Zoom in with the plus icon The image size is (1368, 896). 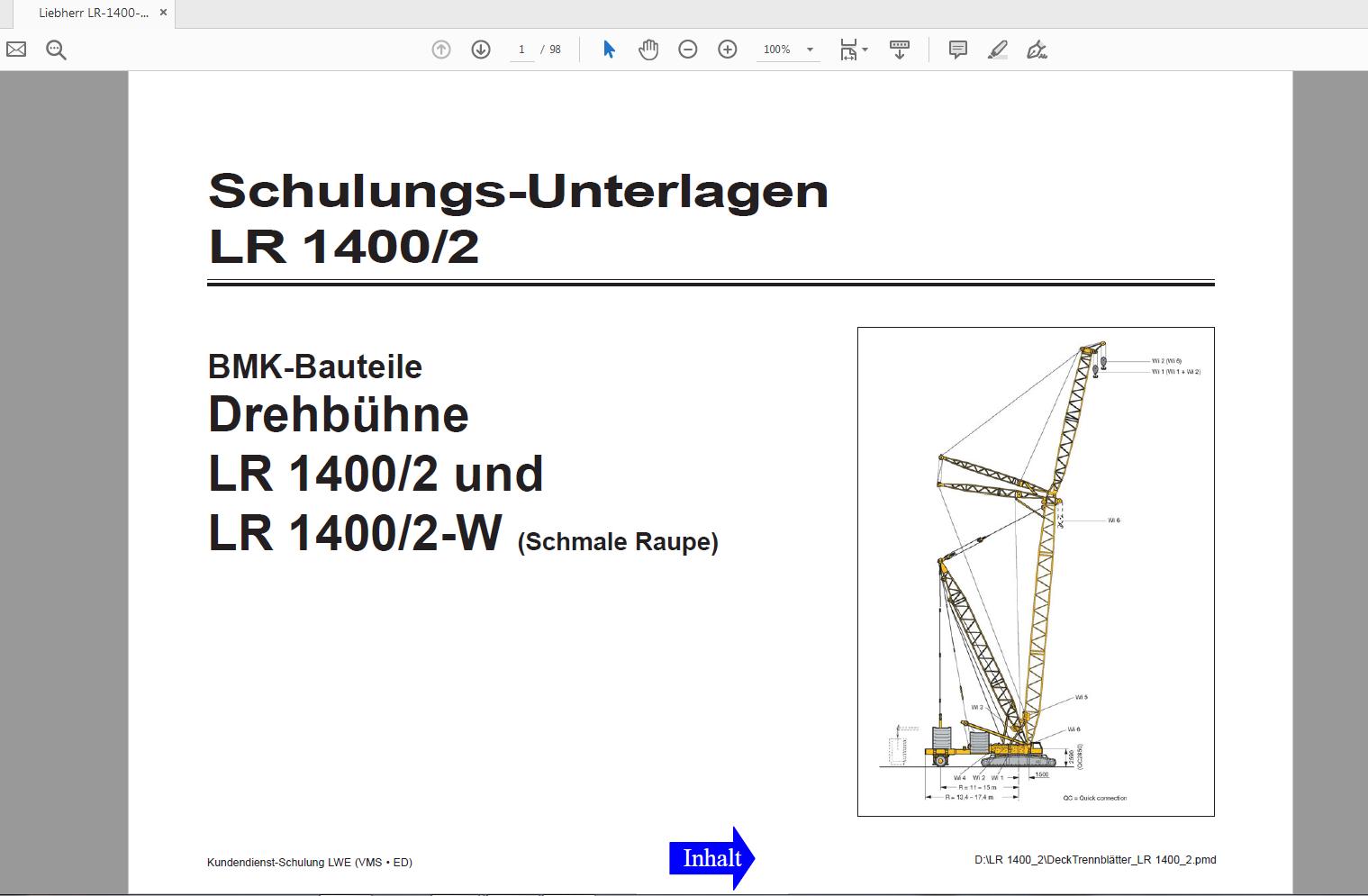[728, 50]
